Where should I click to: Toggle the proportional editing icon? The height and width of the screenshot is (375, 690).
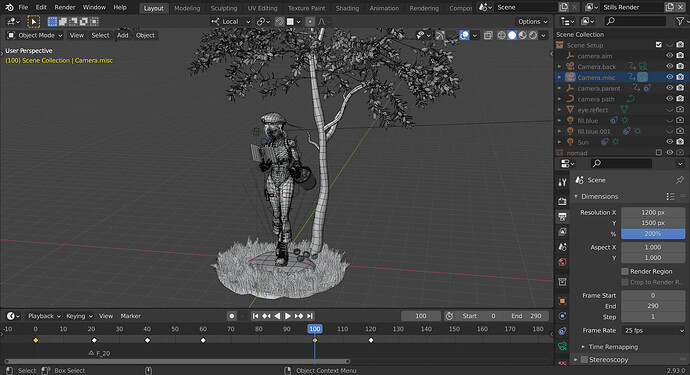(310, 22)
